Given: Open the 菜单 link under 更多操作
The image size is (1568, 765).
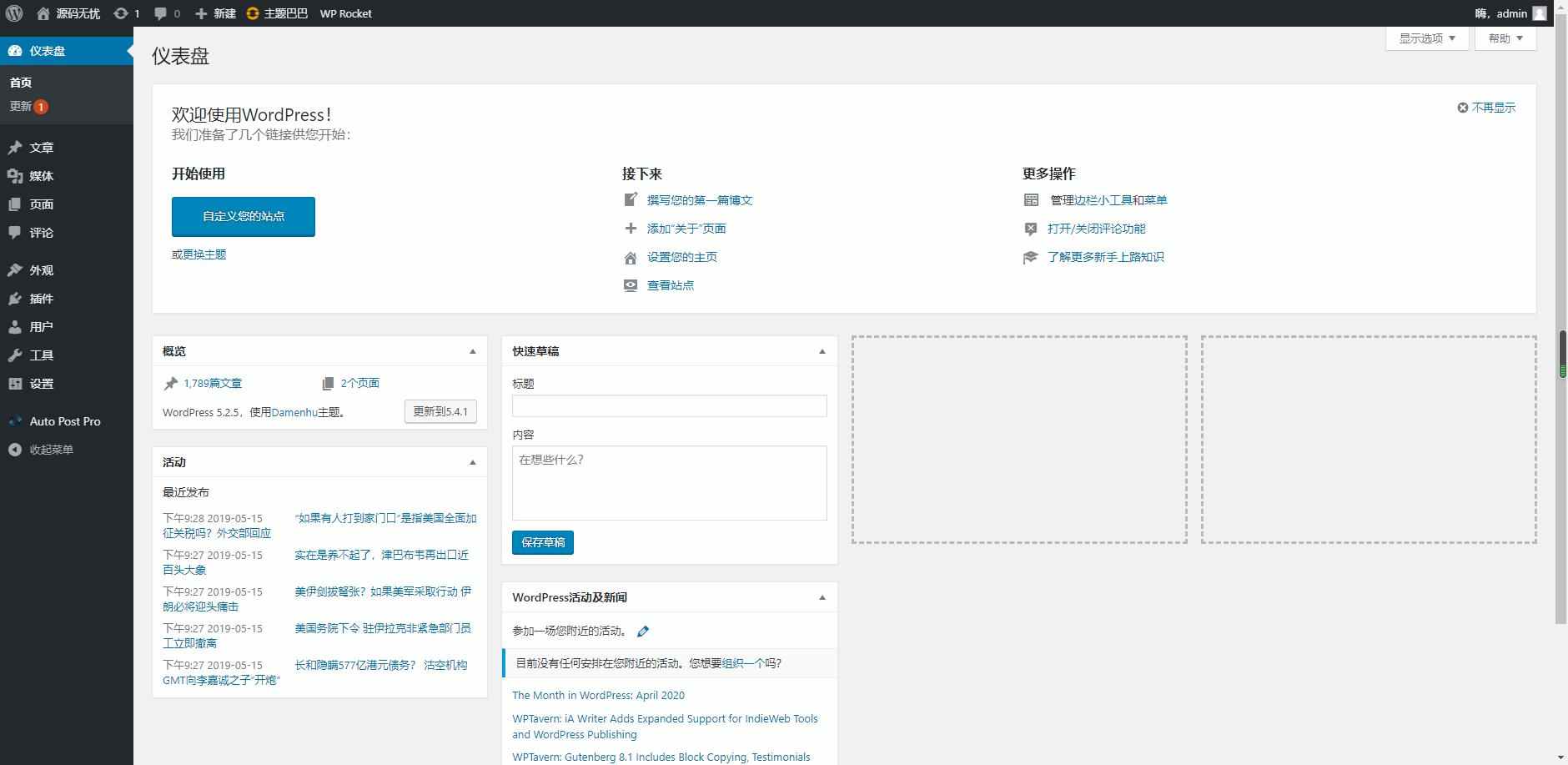Looking at the screenshot, I should (x=1156, y=200).
